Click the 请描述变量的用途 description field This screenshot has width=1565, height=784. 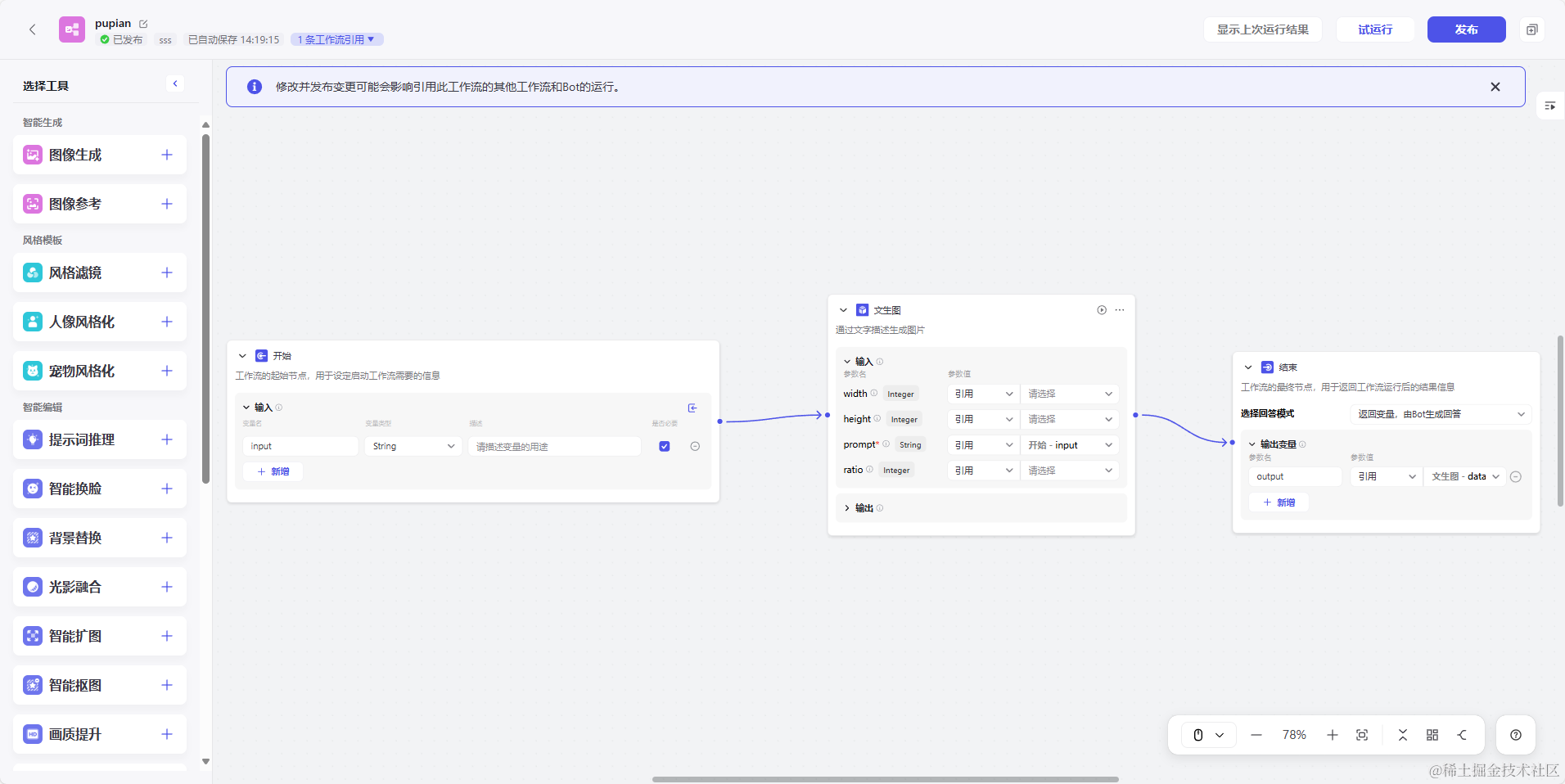point(554,446)
